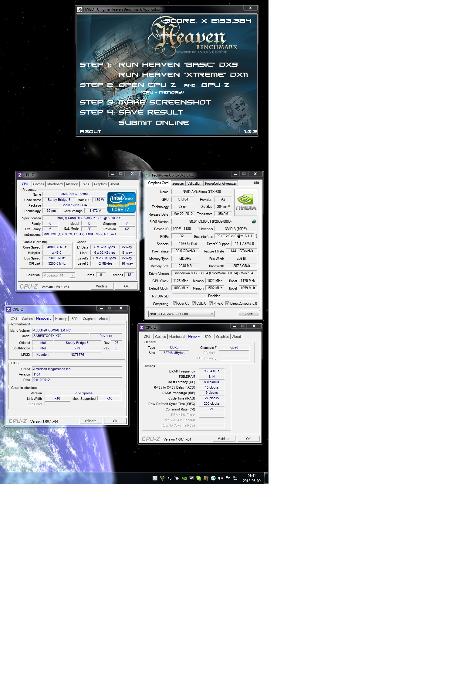Select Make Screenshot in step 3
Screen dimensions: 466x700
(x=165, y=102)
